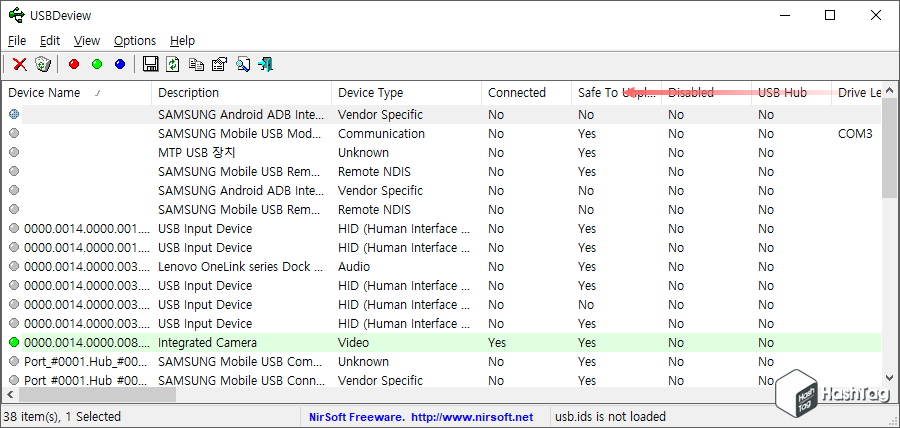Refresh the device list via toolbar icon
This screenshot has width=900, height=428.
tap(173, 64)
